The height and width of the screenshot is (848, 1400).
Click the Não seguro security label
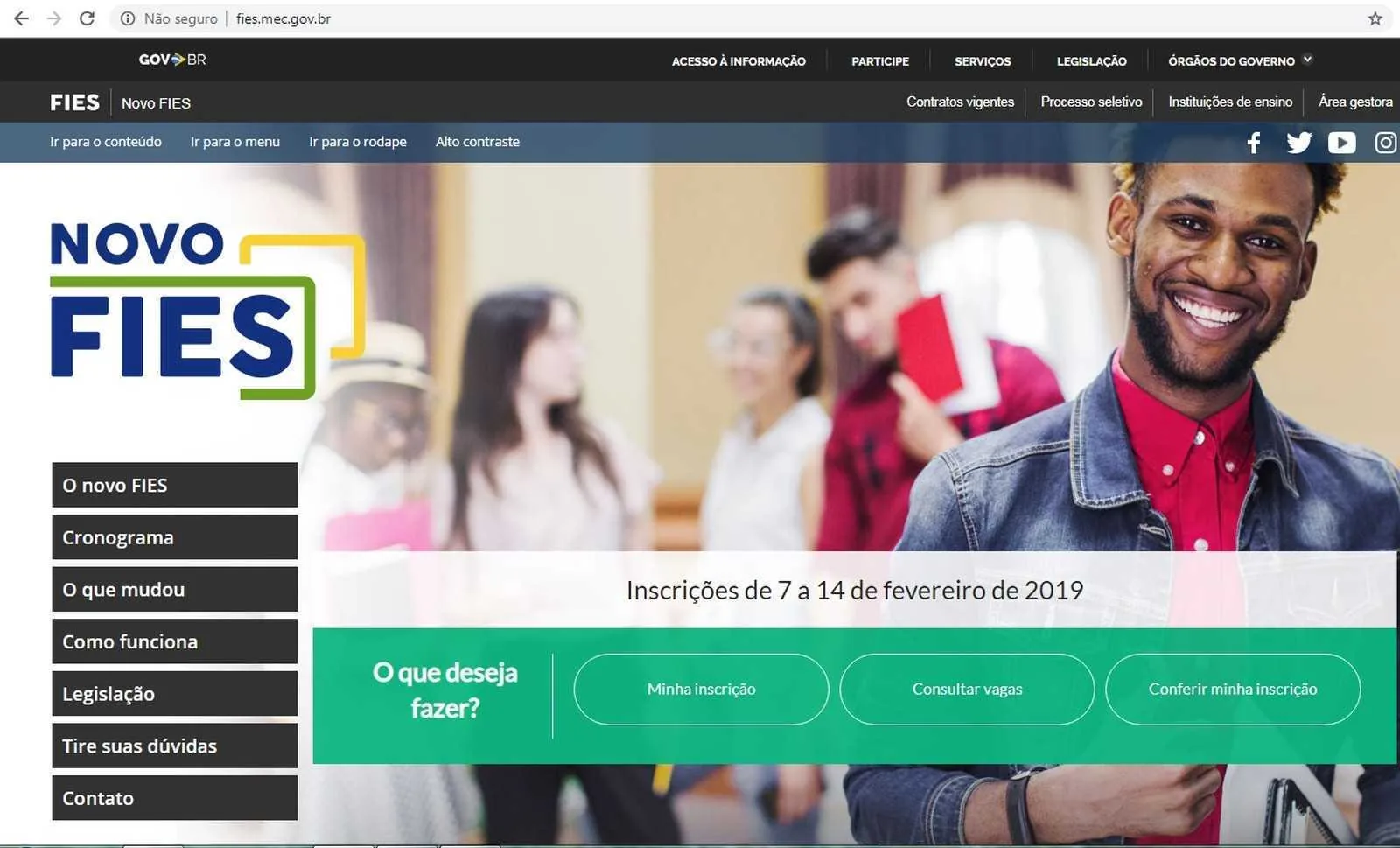click(x=181, y=18)
